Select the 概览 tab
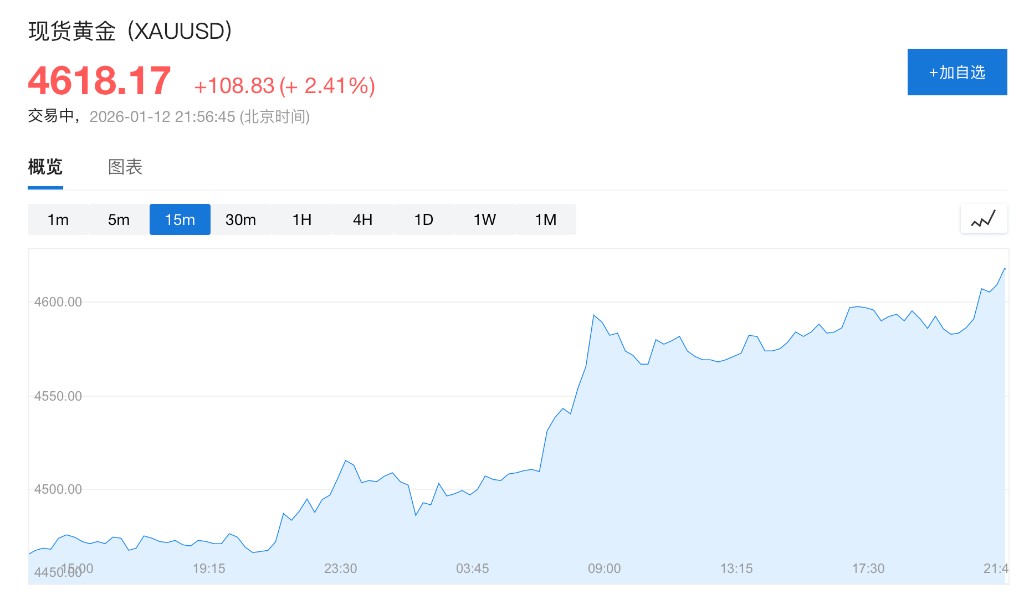This screenshot has width=1024, height=597. coord(45,167)
